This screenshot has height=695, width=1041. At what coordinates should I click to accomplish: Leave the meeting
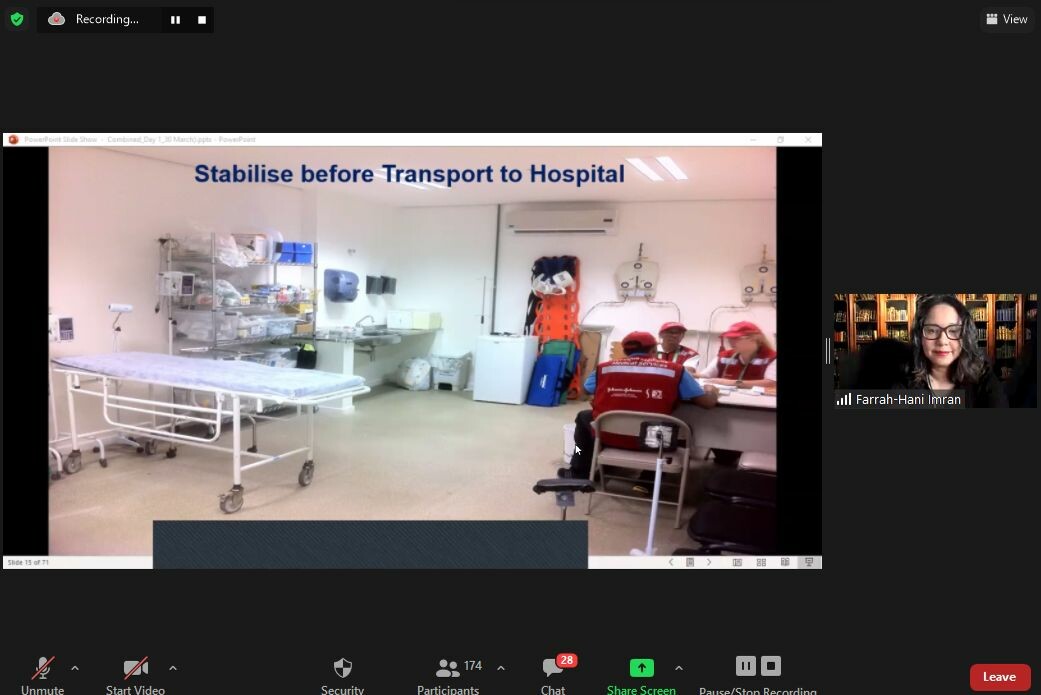coord(999,677)
